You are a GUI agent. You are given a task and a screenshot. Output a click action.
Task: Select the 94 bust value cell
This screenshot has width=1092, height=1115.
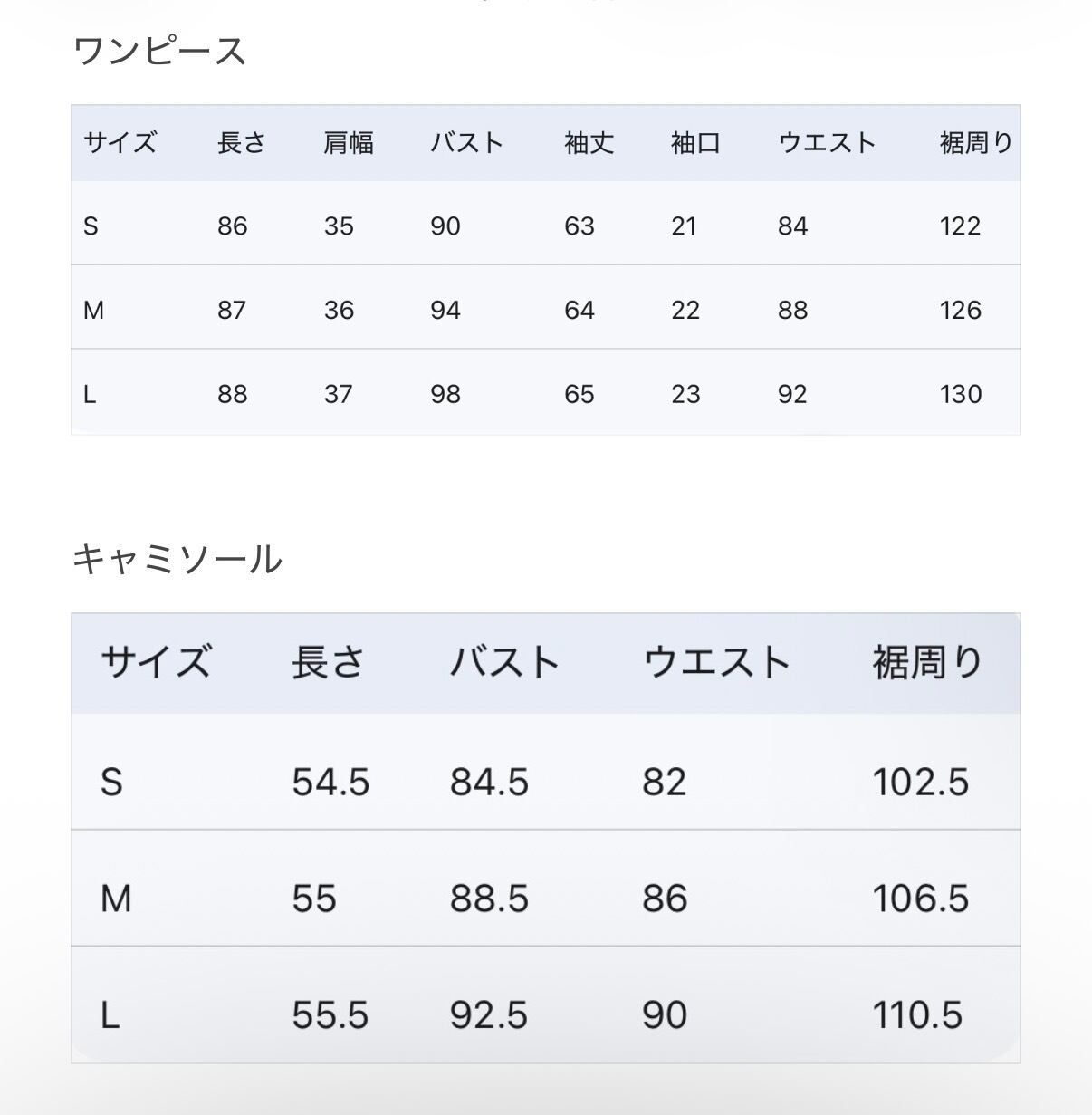(445, 311)
